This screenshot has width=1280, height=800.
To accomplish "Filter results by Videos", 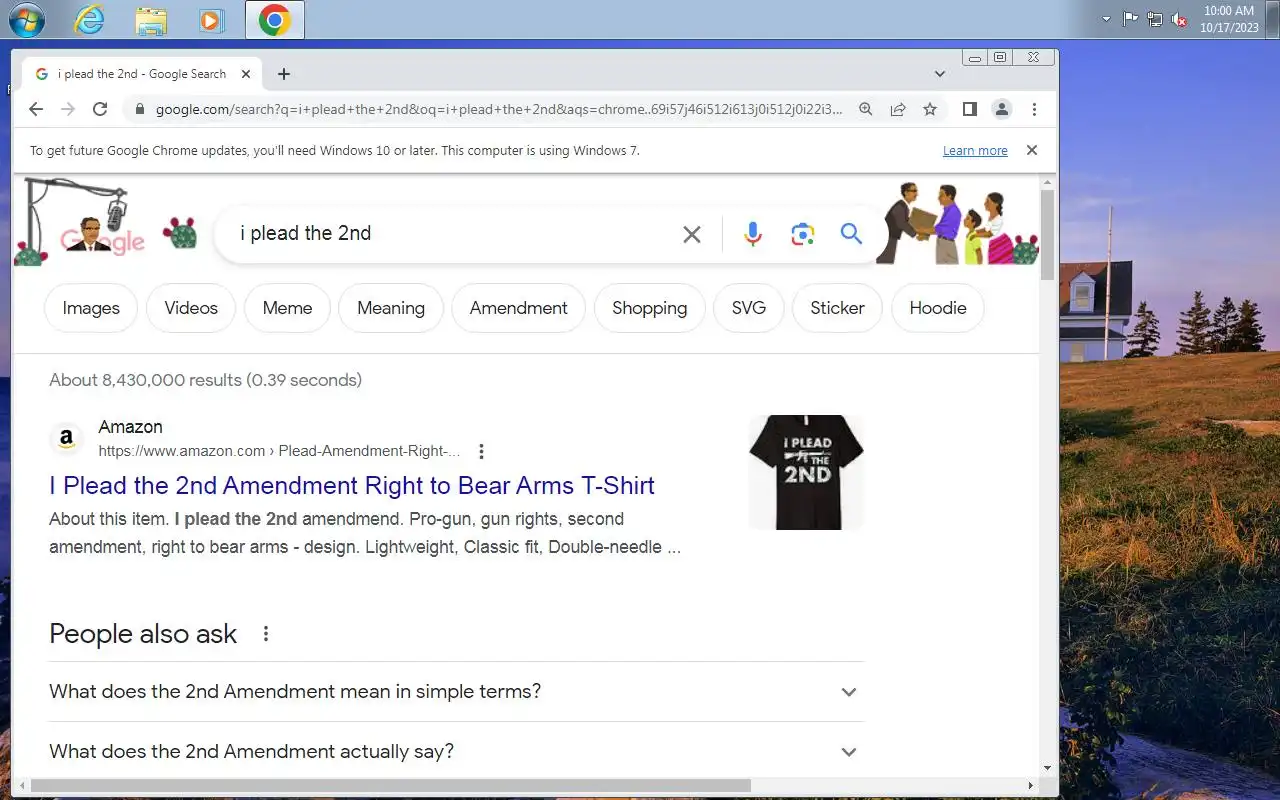I will 191,308.
